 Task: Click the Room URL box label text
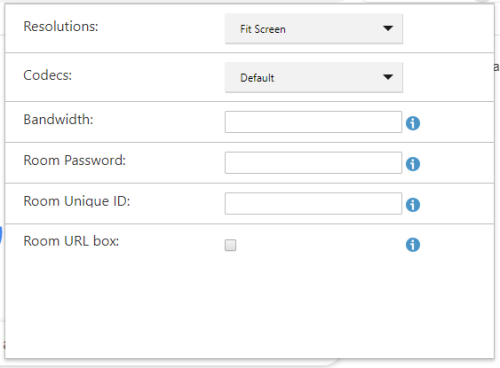[71, 241]
